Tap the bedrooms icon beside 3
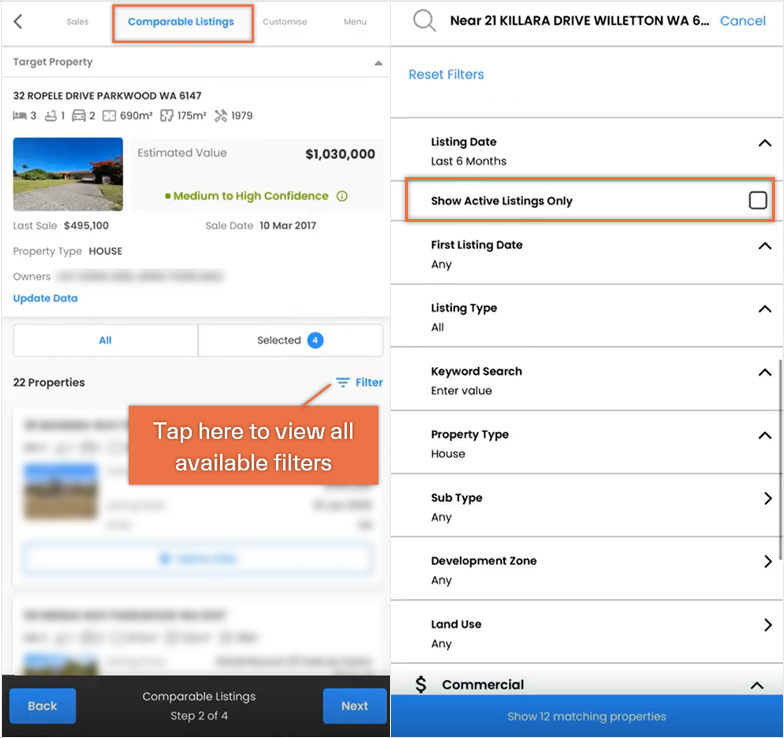 (20, 116)
